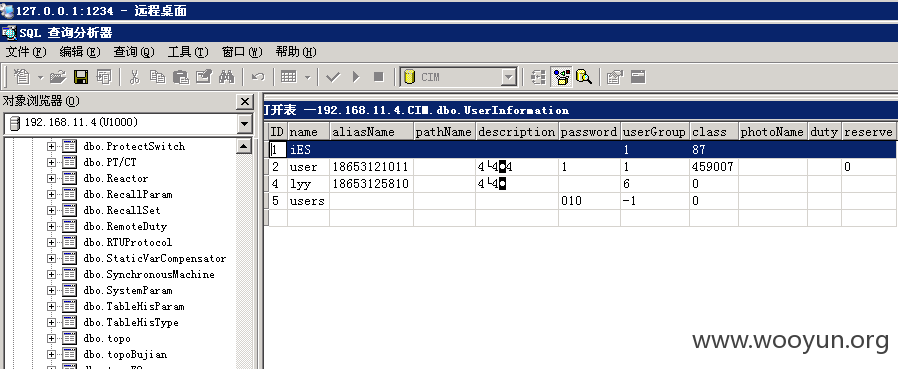Viewport: 898px width, 369px height.
Task: Select dbo.TableHisParam table in tree
Action: 133,307
